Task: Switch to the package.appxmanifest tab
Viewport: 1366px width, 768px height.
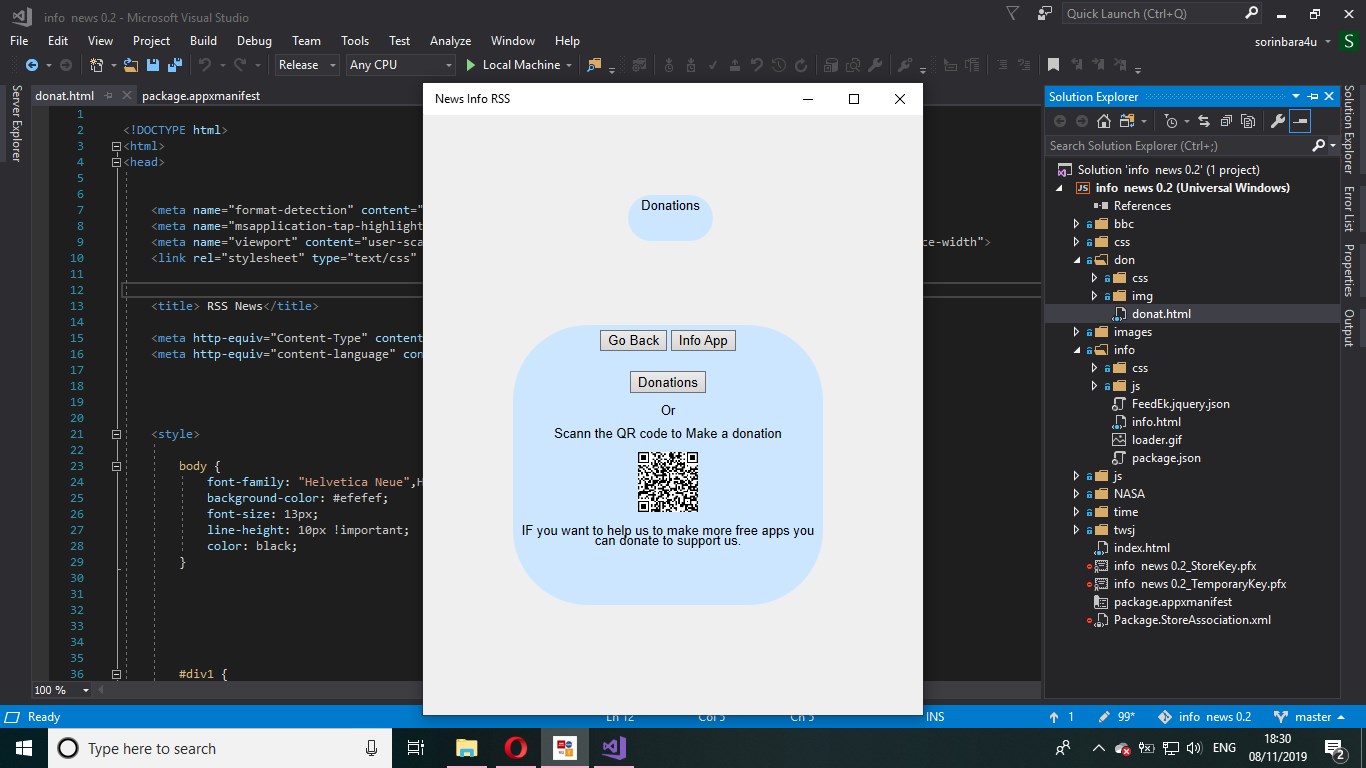Action: tap(201, 96)
